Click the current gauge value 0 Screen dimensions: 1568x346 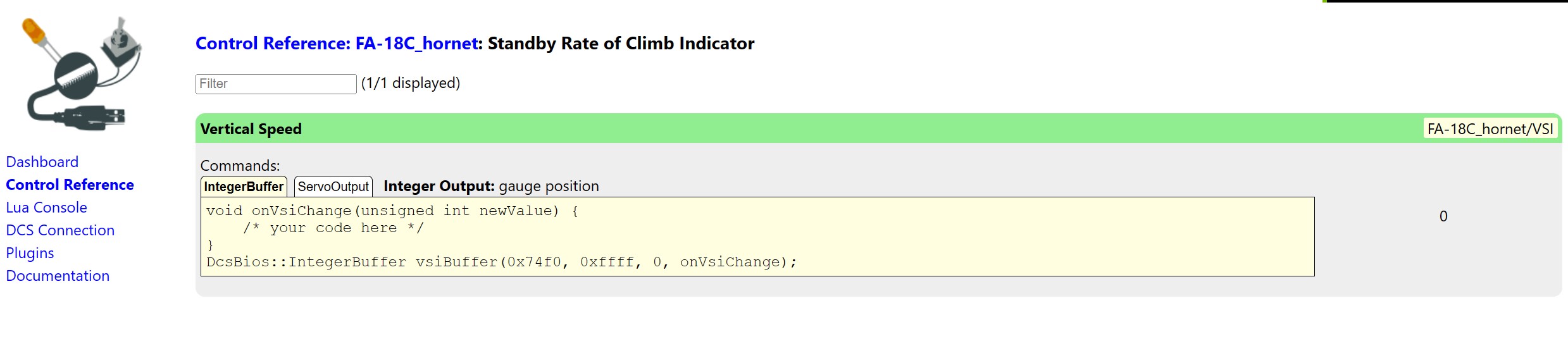click(1443, 216)
